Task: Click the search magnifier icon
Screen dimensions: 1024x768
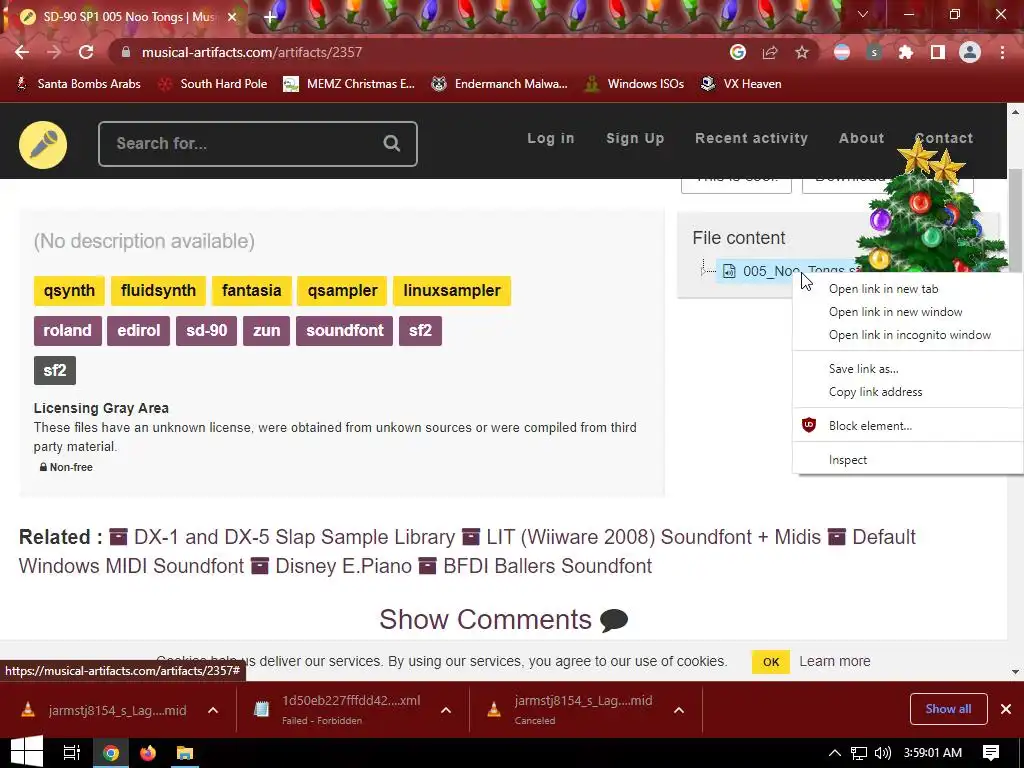Action: point(392,144)
